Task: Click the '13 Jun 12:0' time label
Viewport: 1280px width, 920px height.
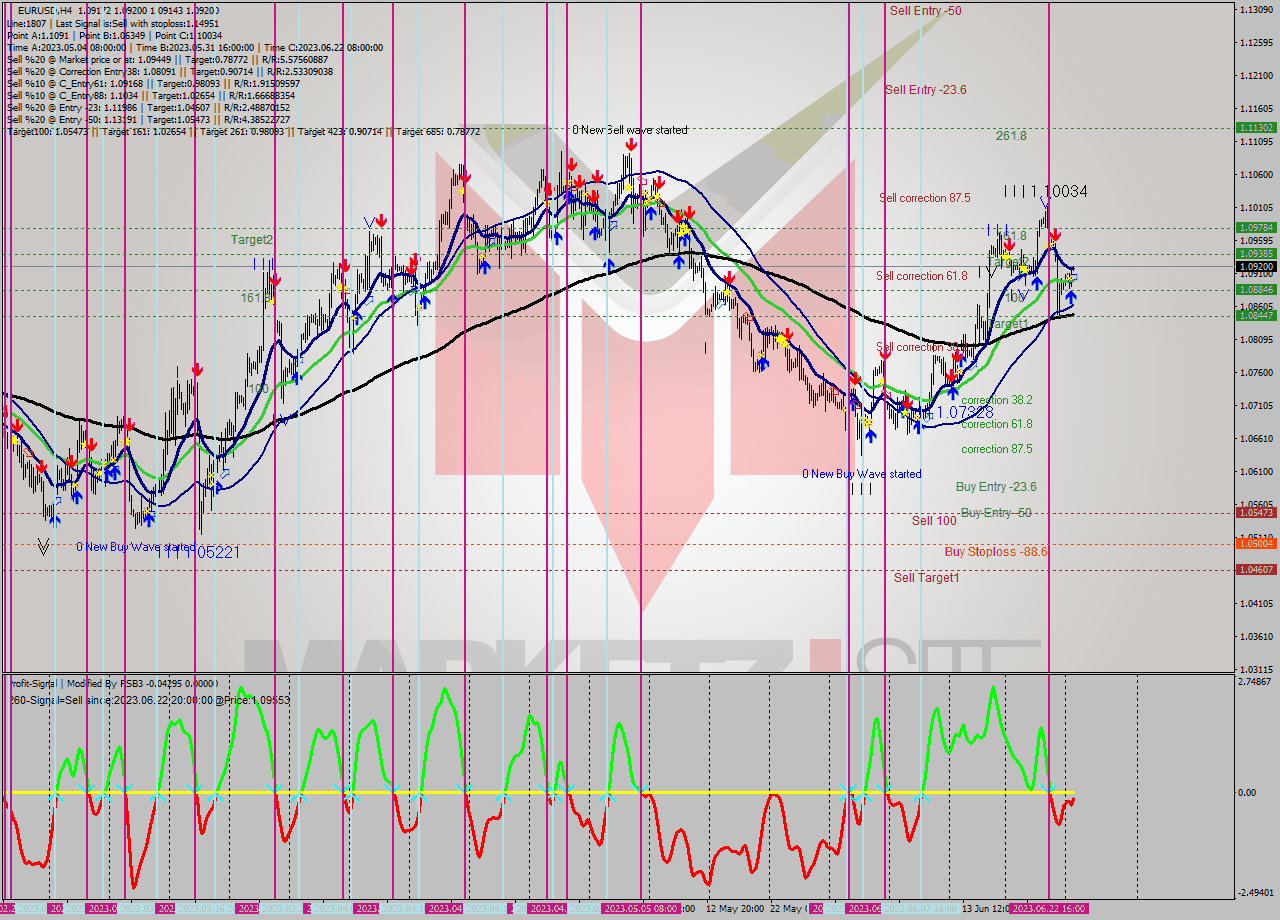Action: tap(986, 909)
